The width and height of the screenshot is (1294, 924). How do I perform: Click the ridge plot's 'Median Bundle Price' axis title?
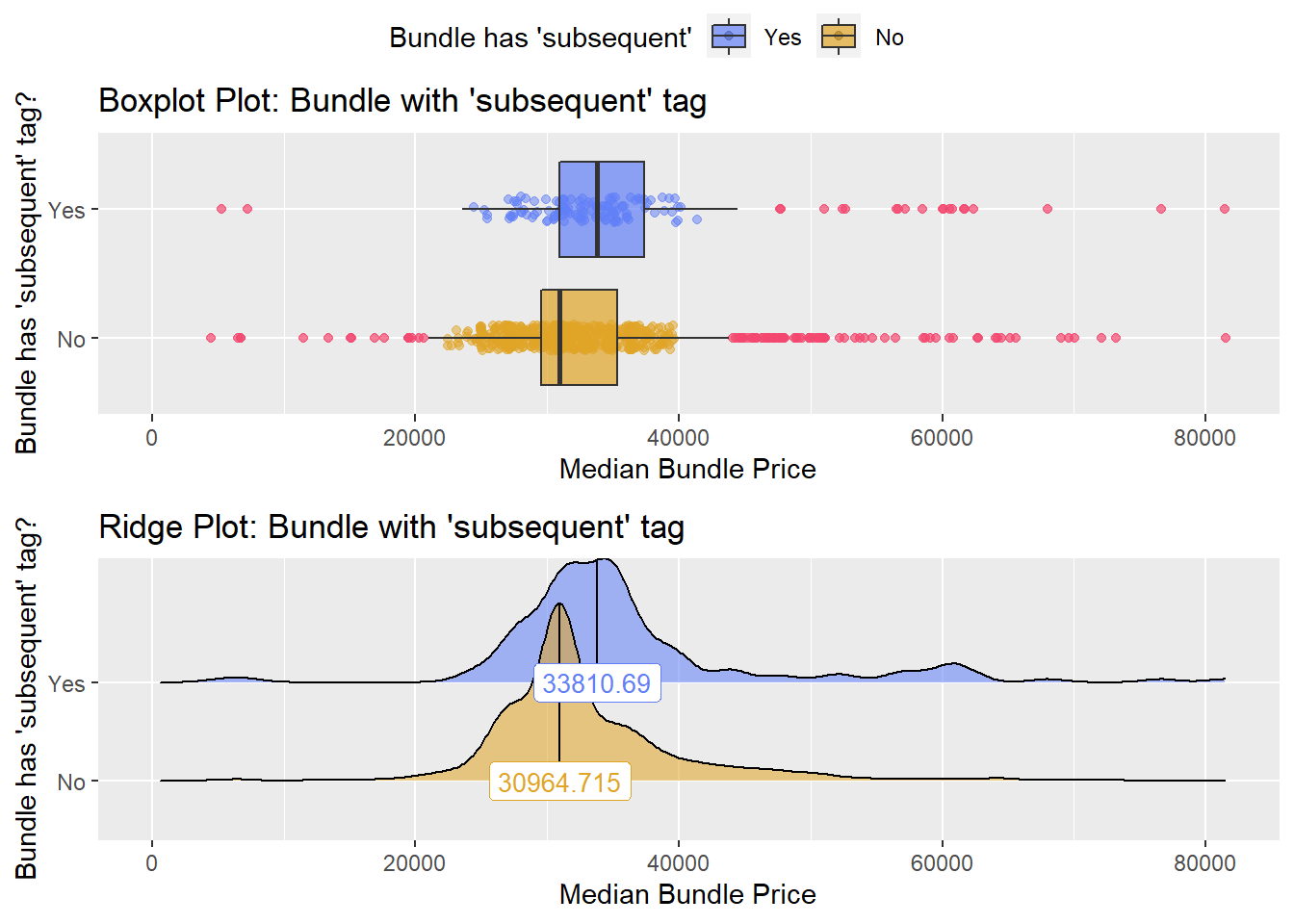(x=687, y=894)
